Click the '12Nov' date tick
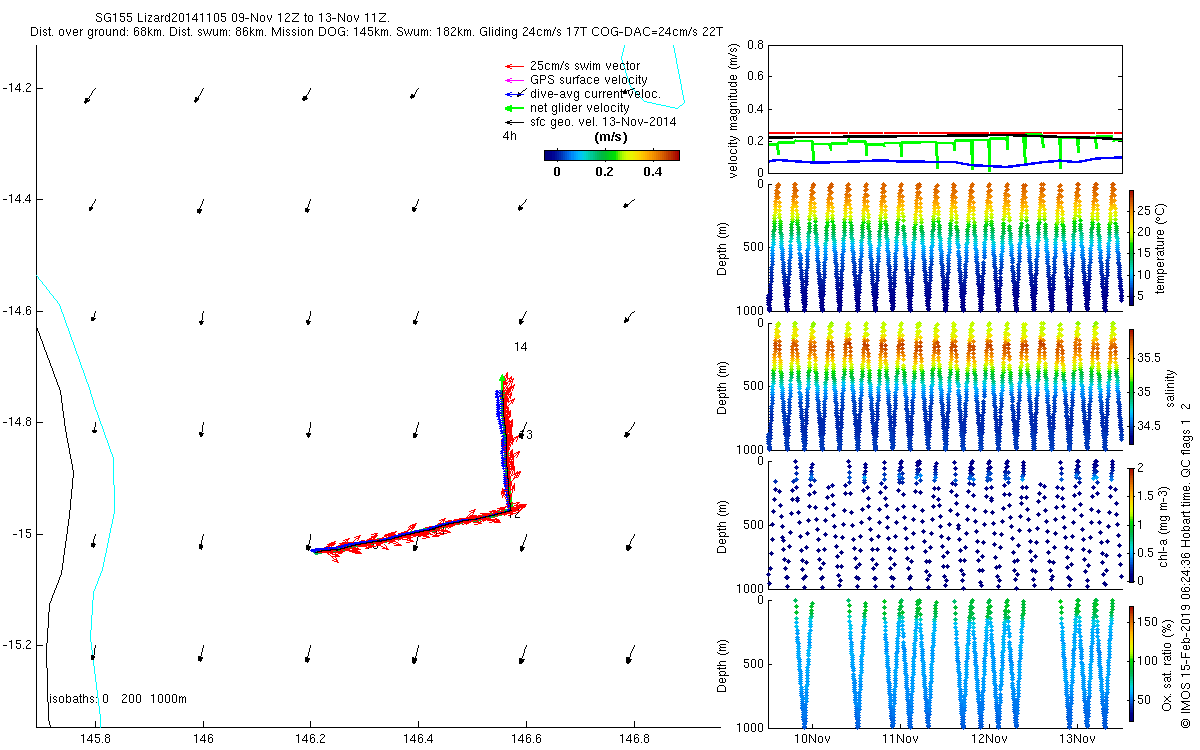Viewport: 1200px width, 750px height. coord(988,739)
